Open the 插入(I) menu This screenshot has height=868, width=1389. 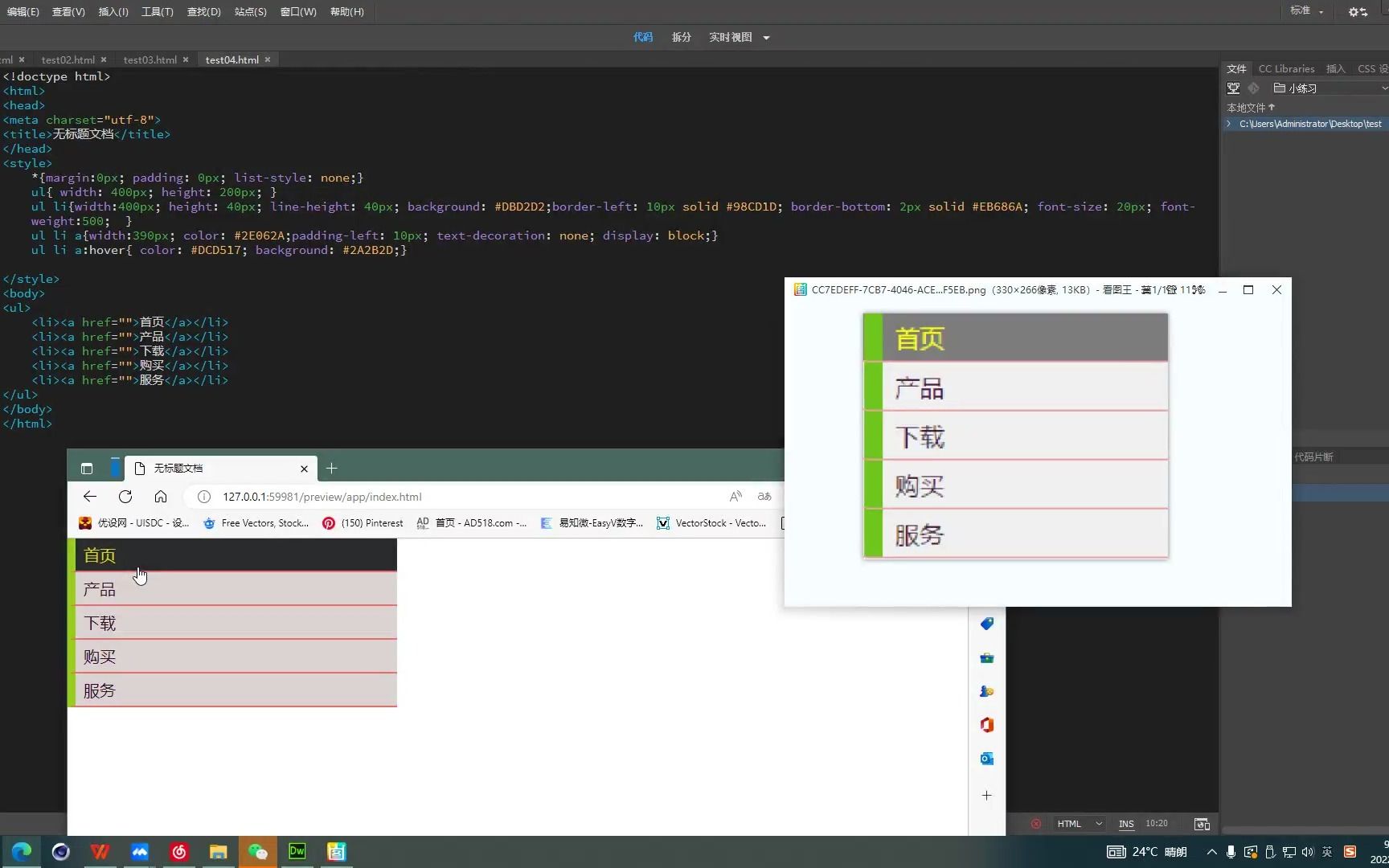point(113,12)
